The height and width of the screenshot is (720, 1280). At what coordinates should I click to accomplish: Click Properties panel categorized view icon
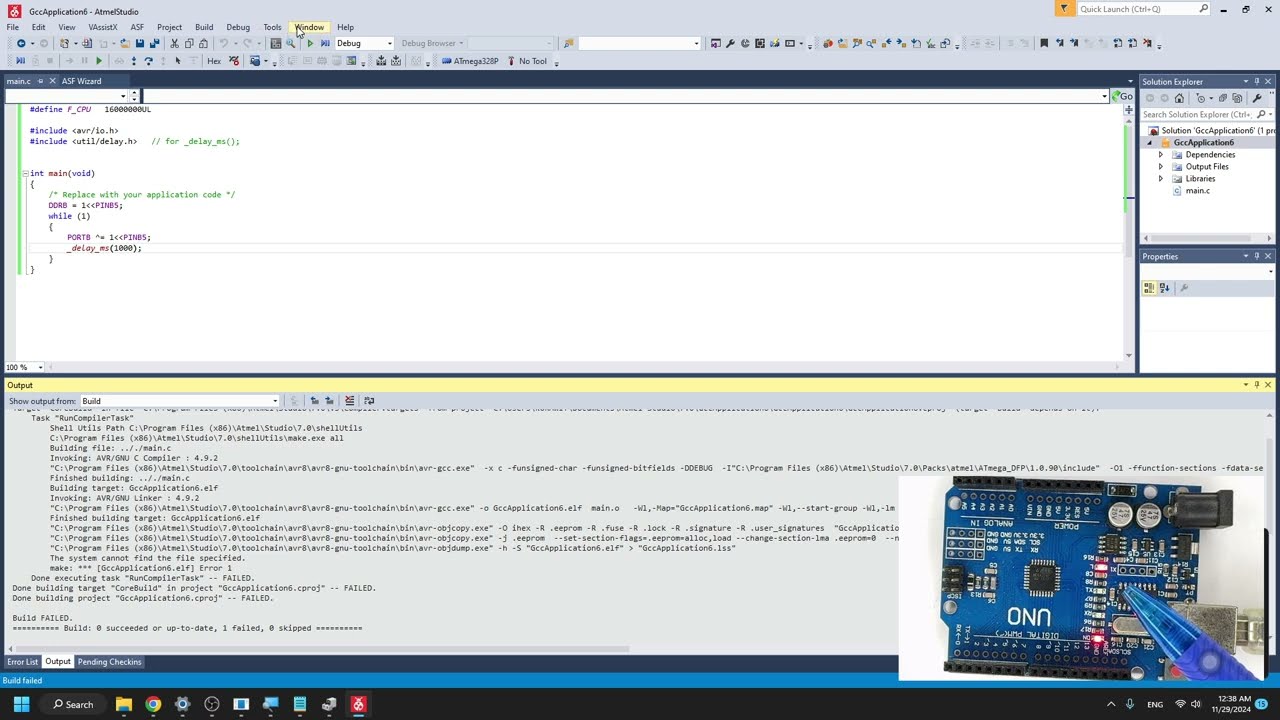point(1150,288)
